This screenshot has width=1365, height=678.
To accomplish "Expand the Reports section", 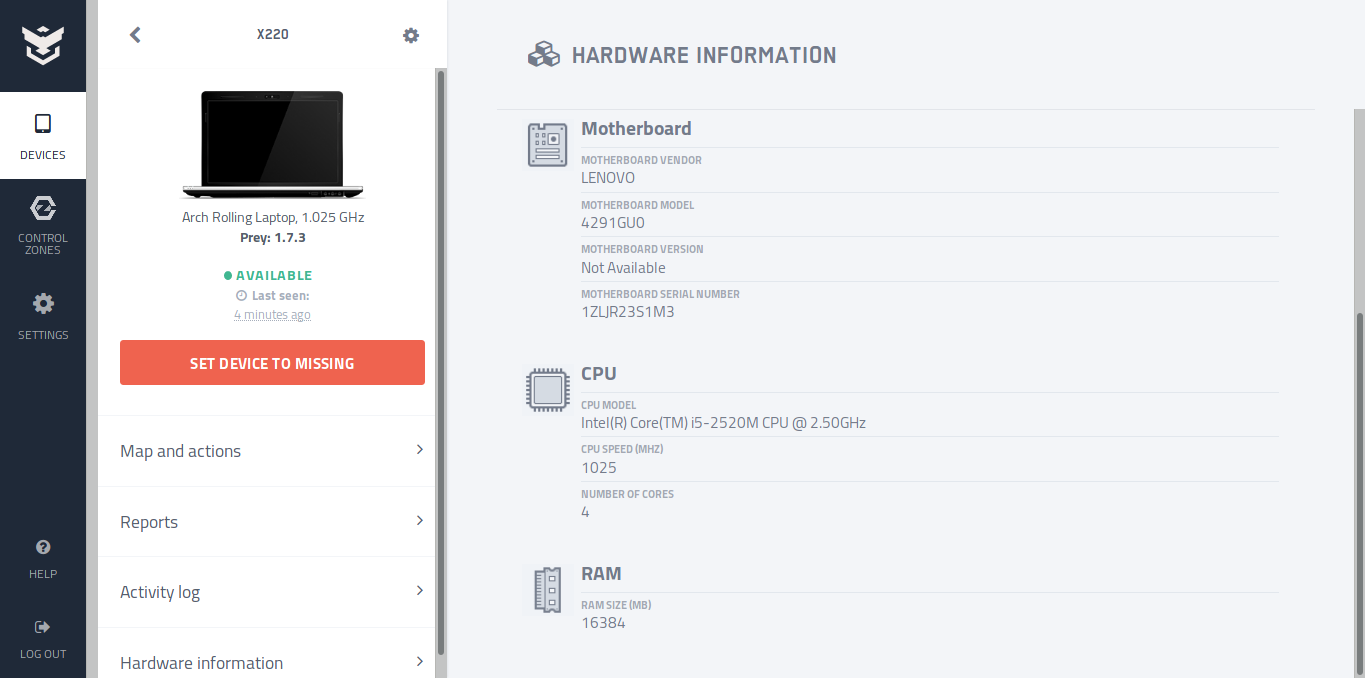I will pyautogui.click(x=272, y=522).
